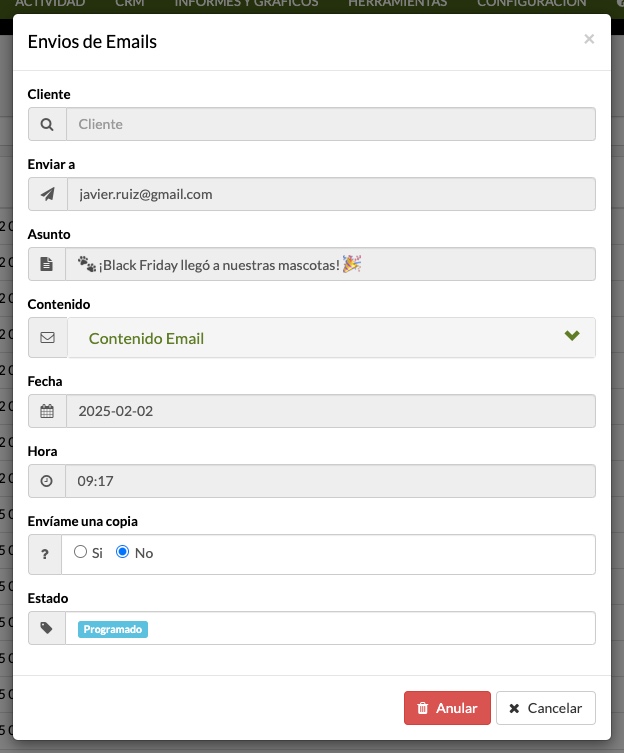Viewport: 624px width, 753px height.
Task: Expand the Contenido Email section
Action: (331, 338)
